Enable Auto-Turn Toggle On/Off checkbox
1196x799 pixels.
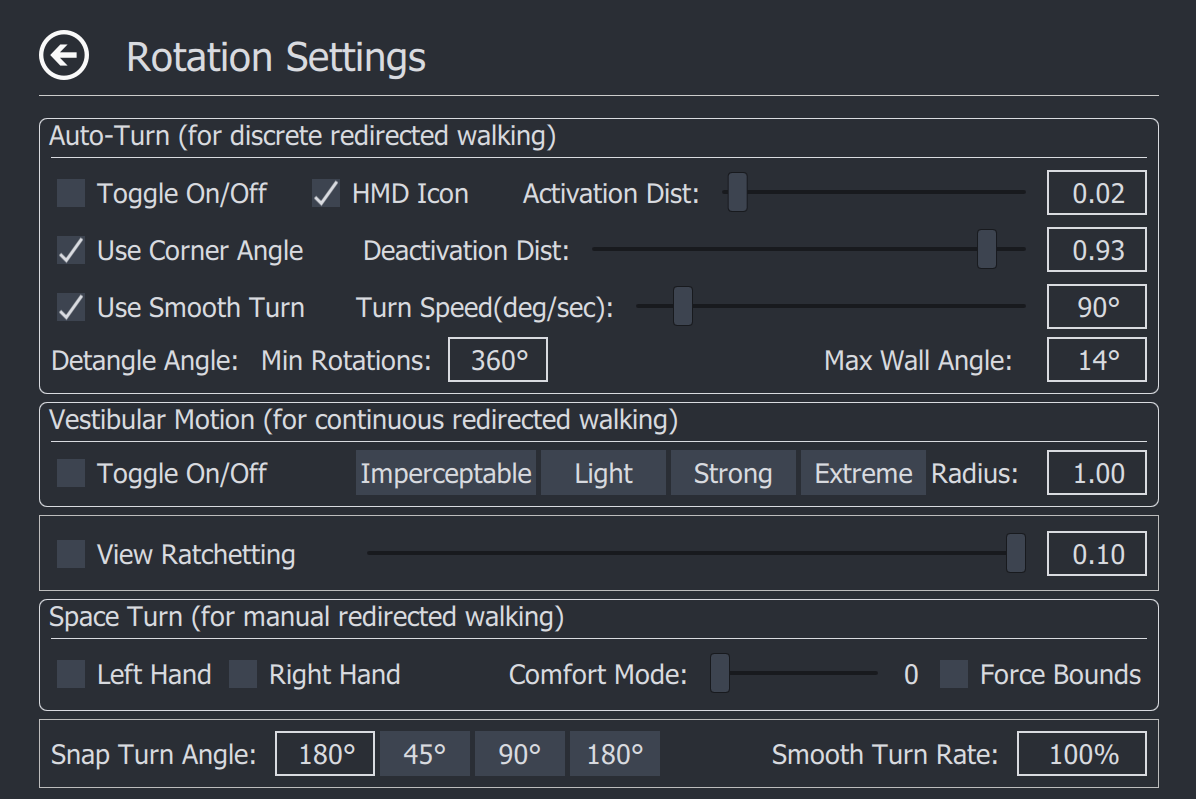[71, 194]
